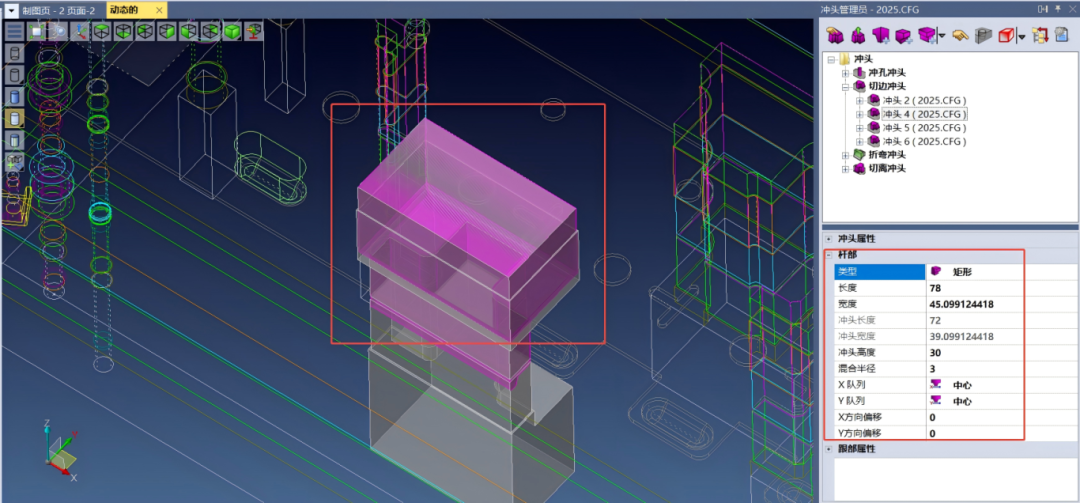The width and height of the screenshot is (1080, 503).
Task: Click the magnifier zoom icon
Action: pos(59,31)
